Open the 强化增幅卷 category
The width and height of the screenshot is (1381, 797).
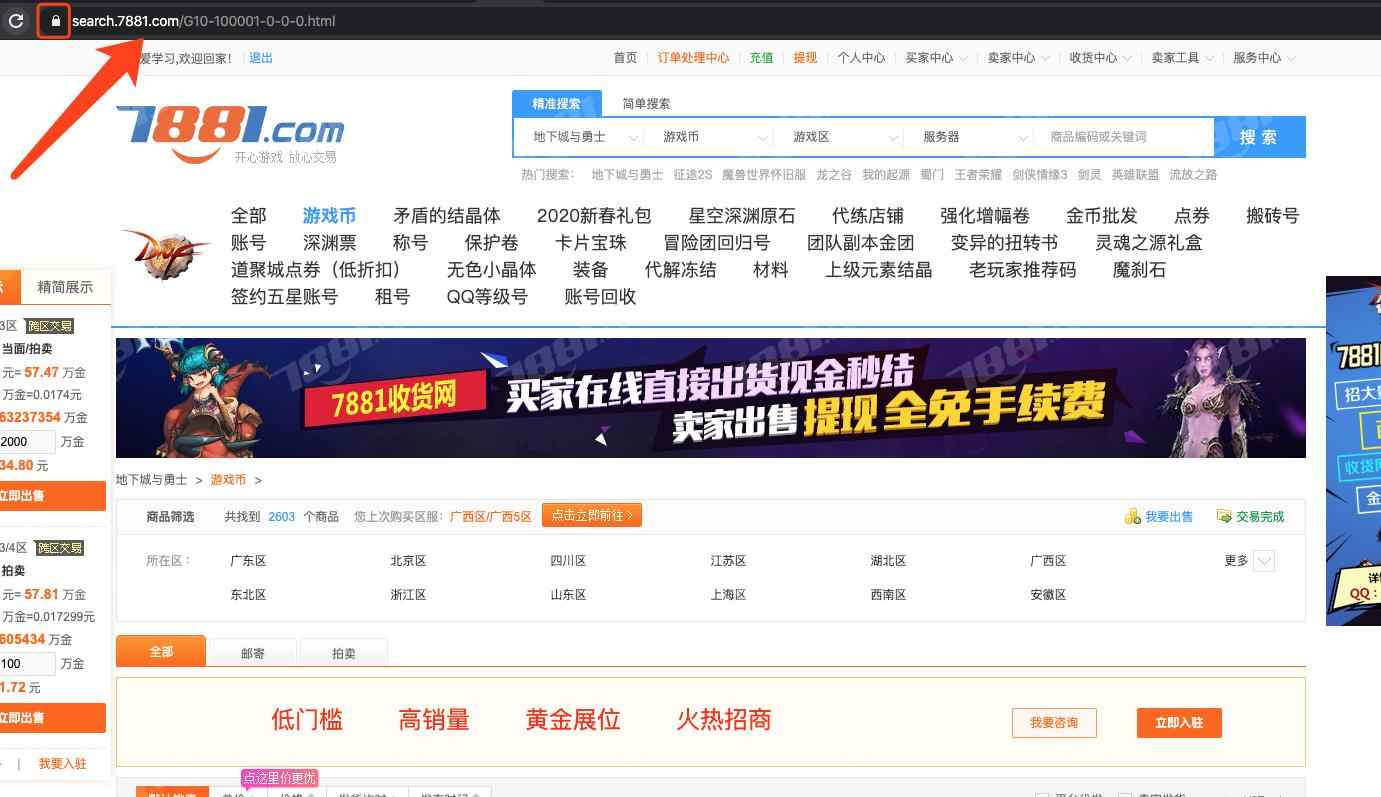pos(985,216)
